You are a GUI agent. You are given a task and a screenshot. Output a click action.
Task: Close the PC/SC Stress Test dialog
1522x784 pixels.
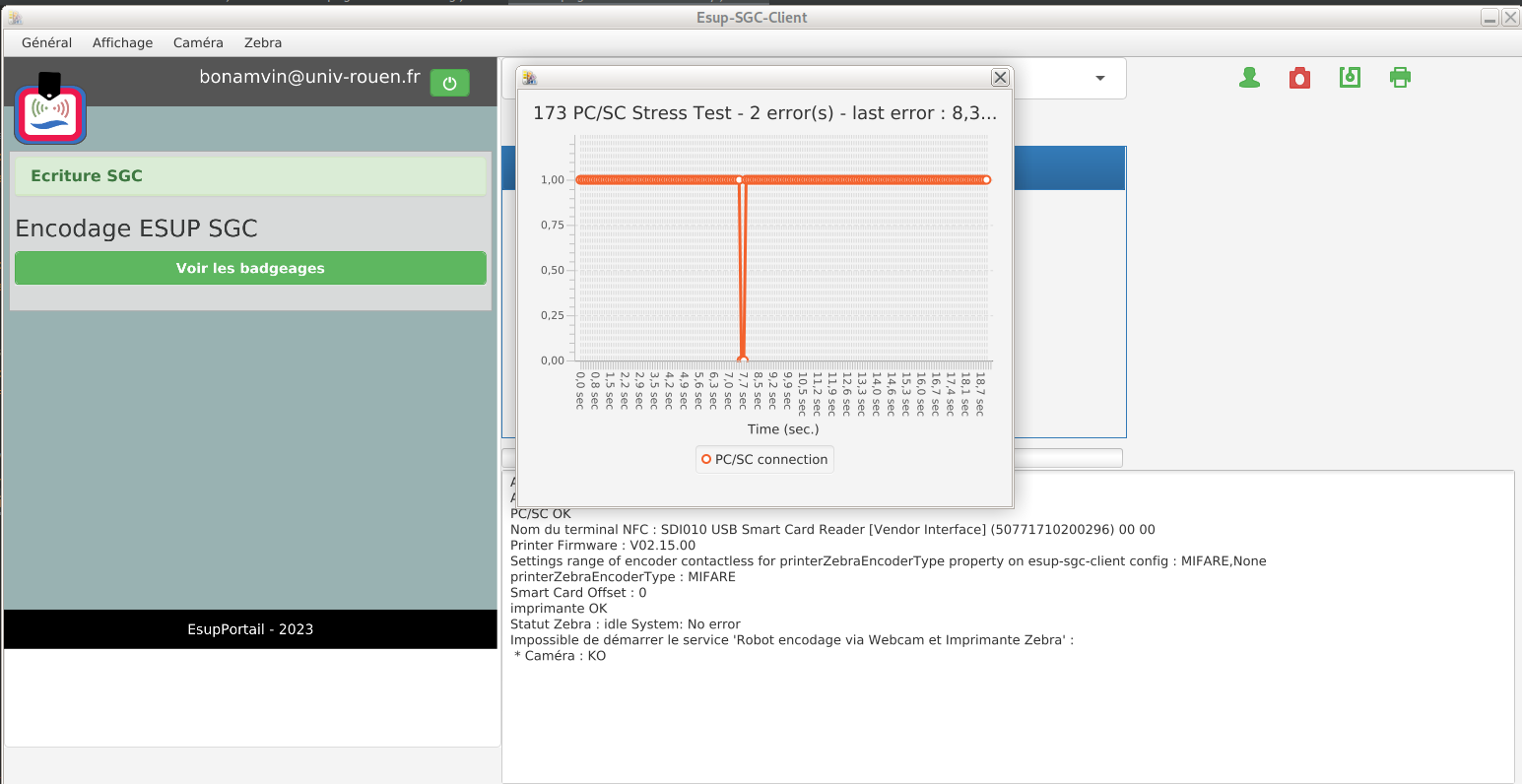click(1000, 78)
